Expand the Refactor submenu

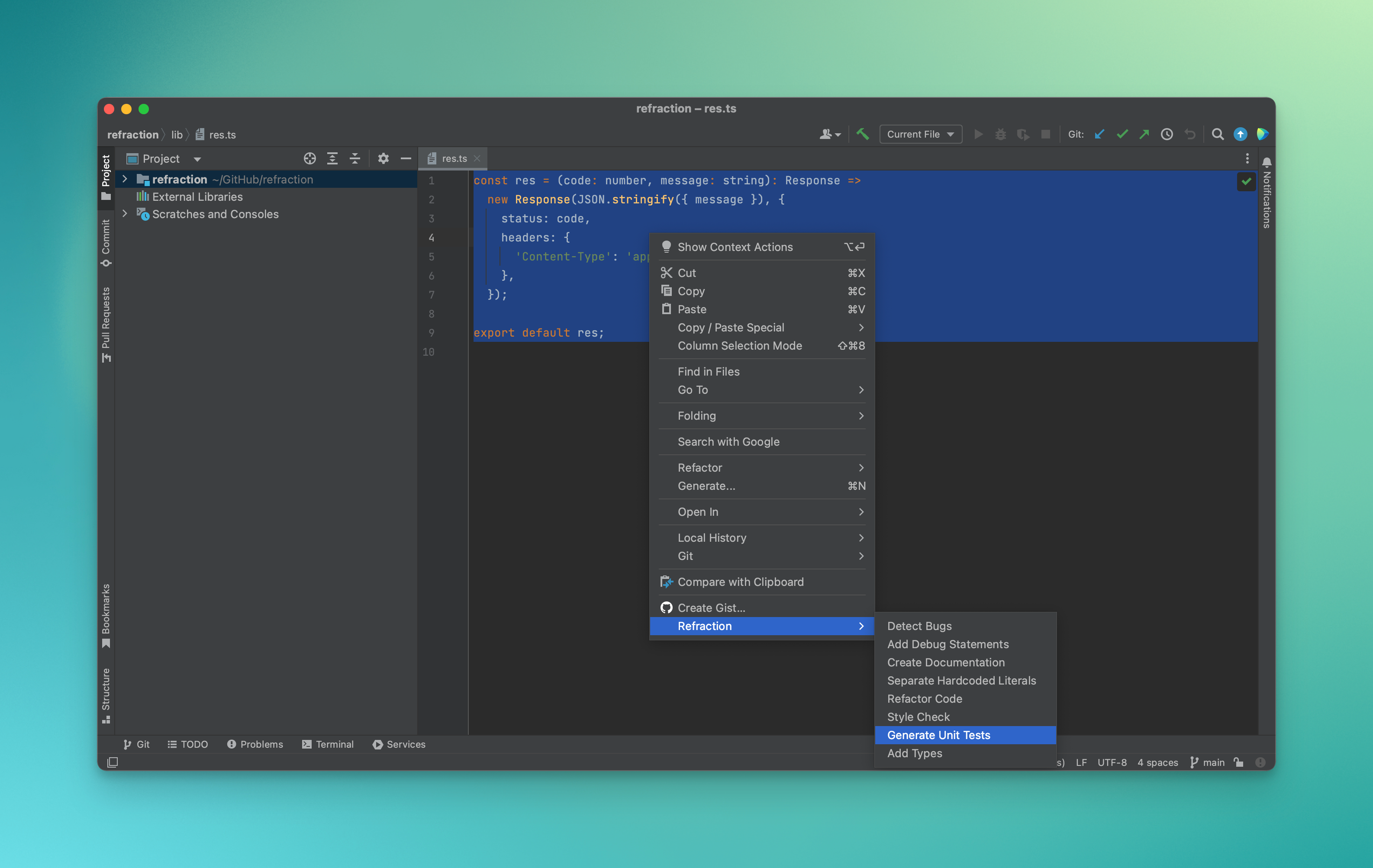pyautogui.click(x=762, y=468)
